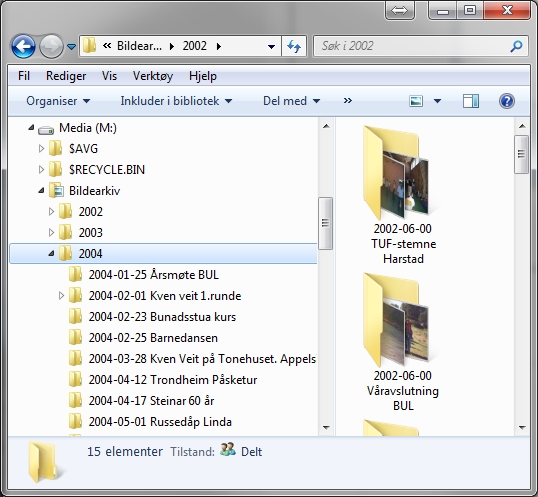Open the view options dropdown arrow

pos(437,101)
